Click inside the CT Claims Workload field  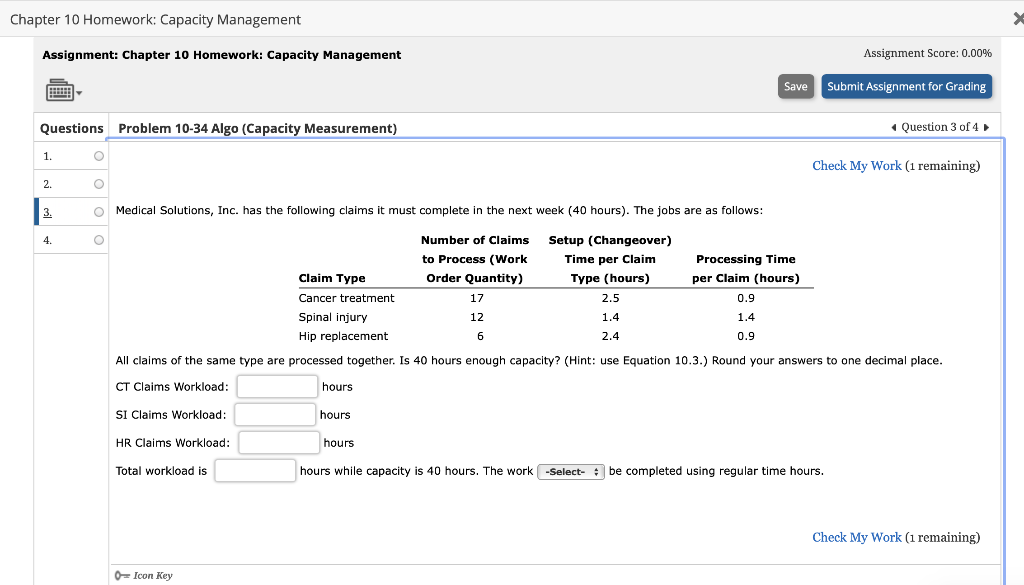[x=277, y=386]
